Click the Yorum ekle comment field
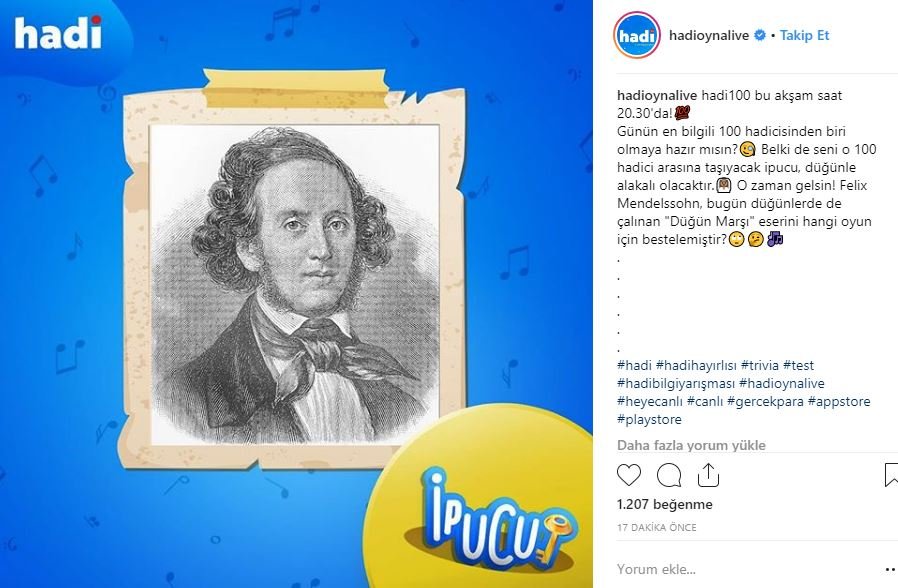The width and height of the screenshot is (898, 588). click(745, 569)
